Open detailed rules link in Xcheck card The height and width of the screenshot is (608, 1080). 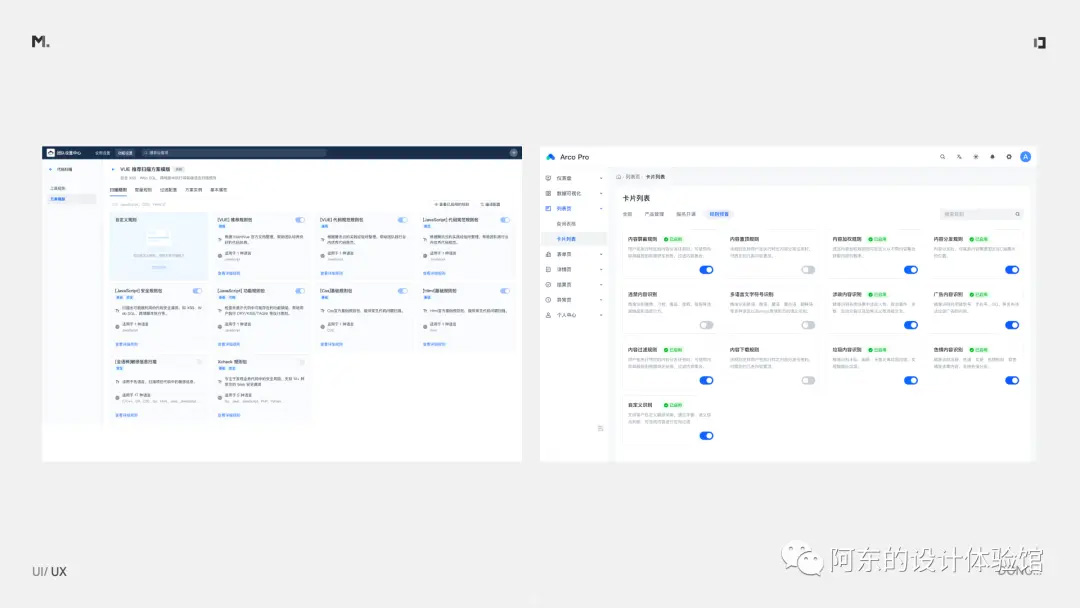click(x=229, y=415)
